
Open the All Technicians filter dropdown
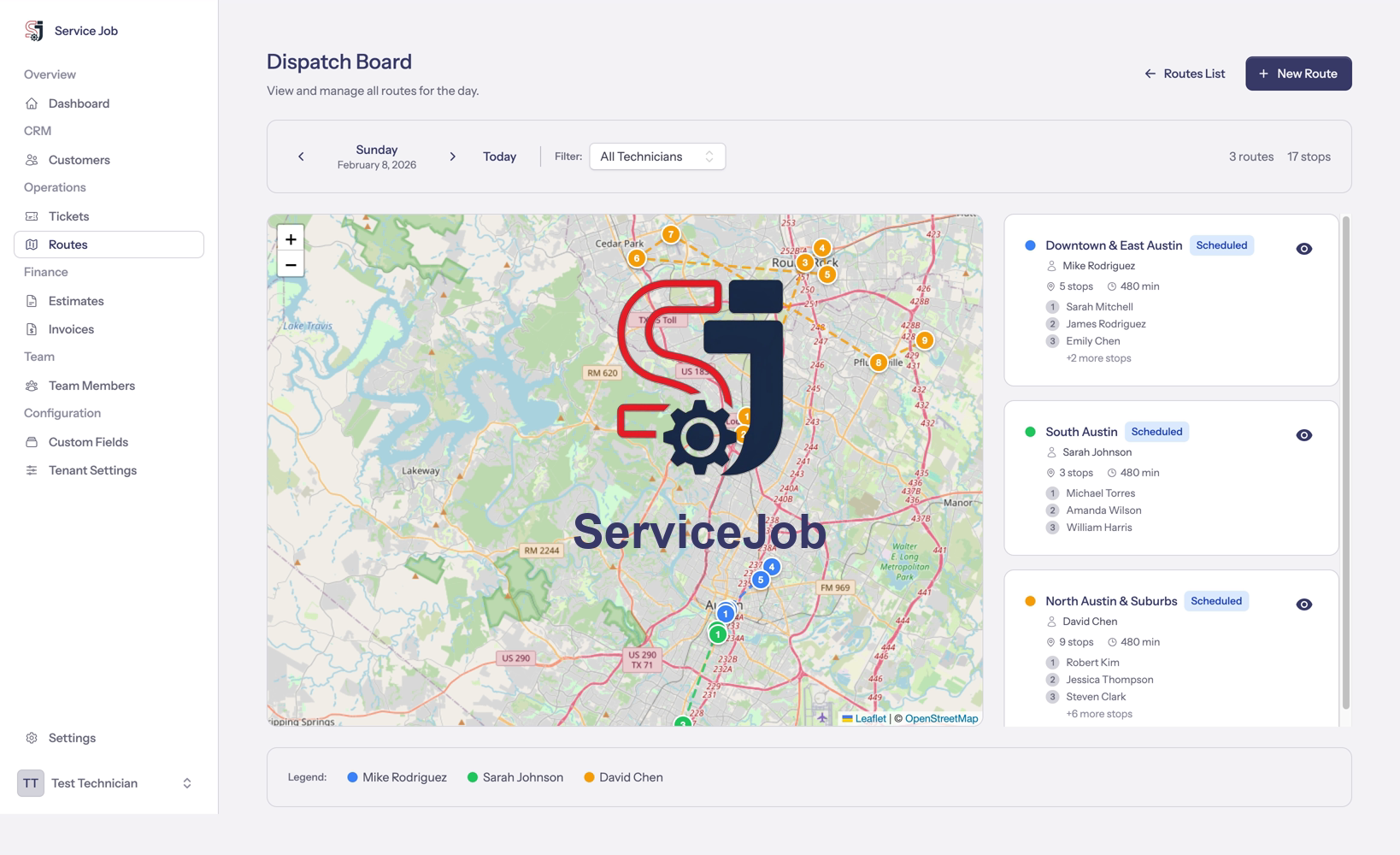coord(656,156)
